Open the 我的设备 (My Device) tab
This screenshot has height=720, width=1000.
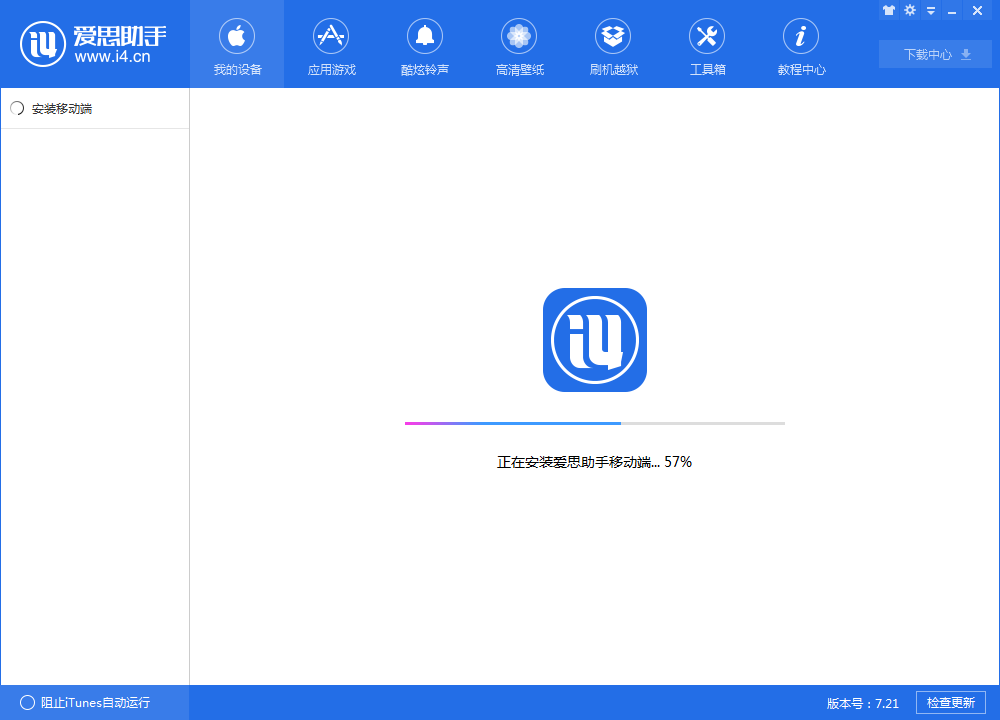click(x=237, y=45)
